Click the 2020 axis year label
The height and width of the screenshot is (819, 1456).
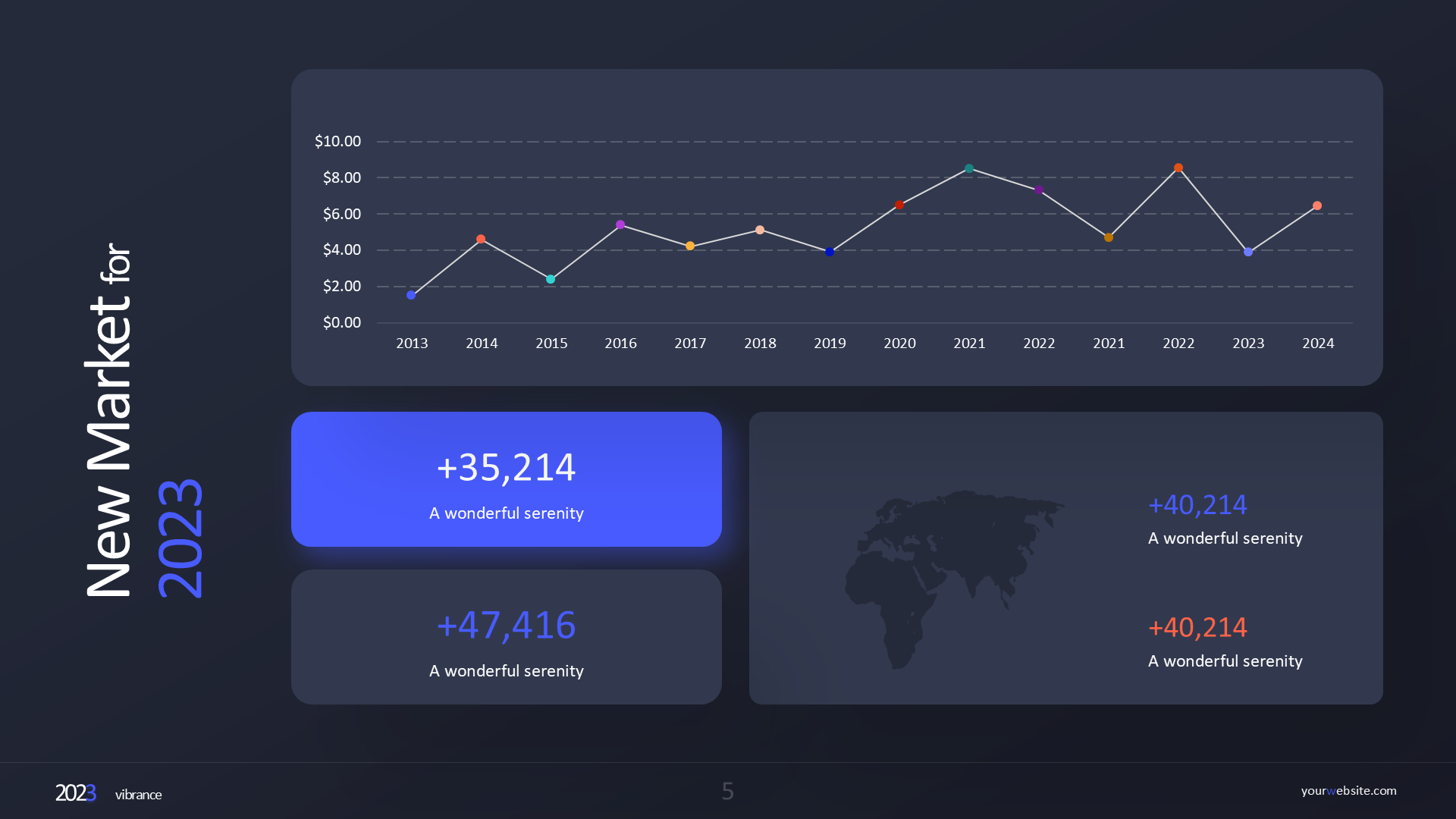coord(899,343)
